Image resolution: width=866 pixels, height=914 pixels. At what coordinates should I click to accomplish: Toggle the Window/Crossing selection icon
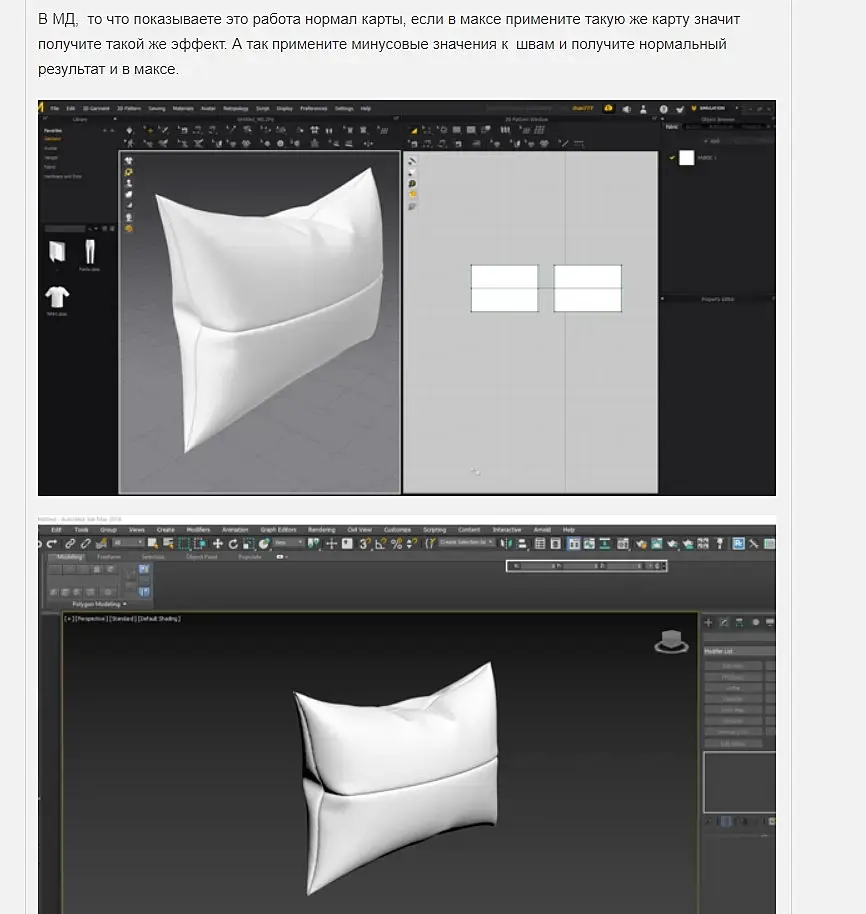point(200,544)
